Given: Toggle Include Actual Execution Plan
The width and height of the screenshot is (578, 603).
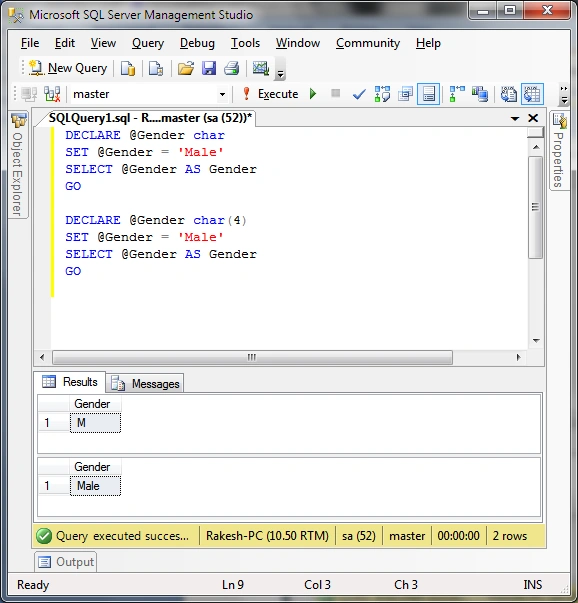Looking at the screenshot, I should coord(457,94).
